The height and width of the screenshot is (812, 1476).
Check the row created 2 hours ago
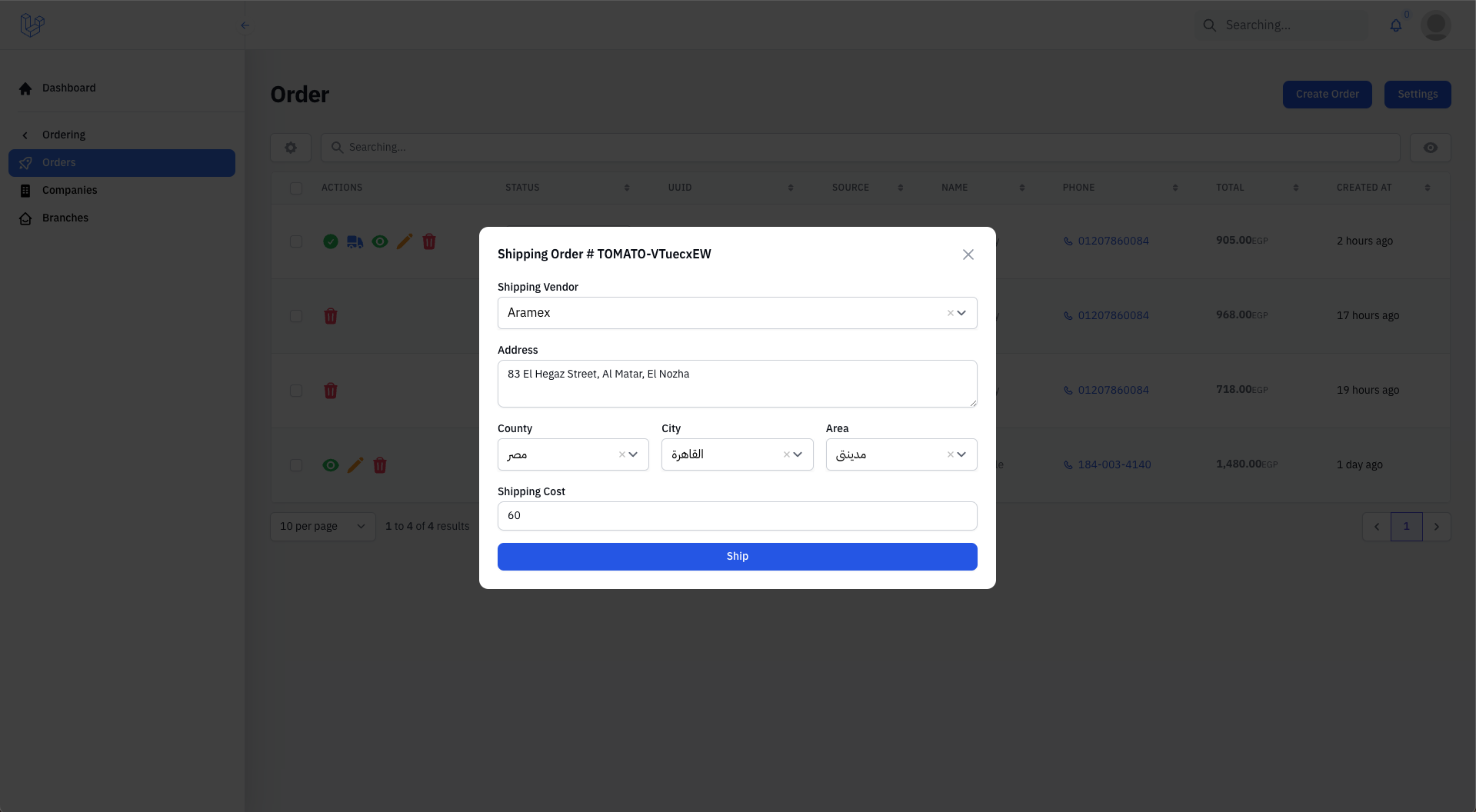click(296, 241)
